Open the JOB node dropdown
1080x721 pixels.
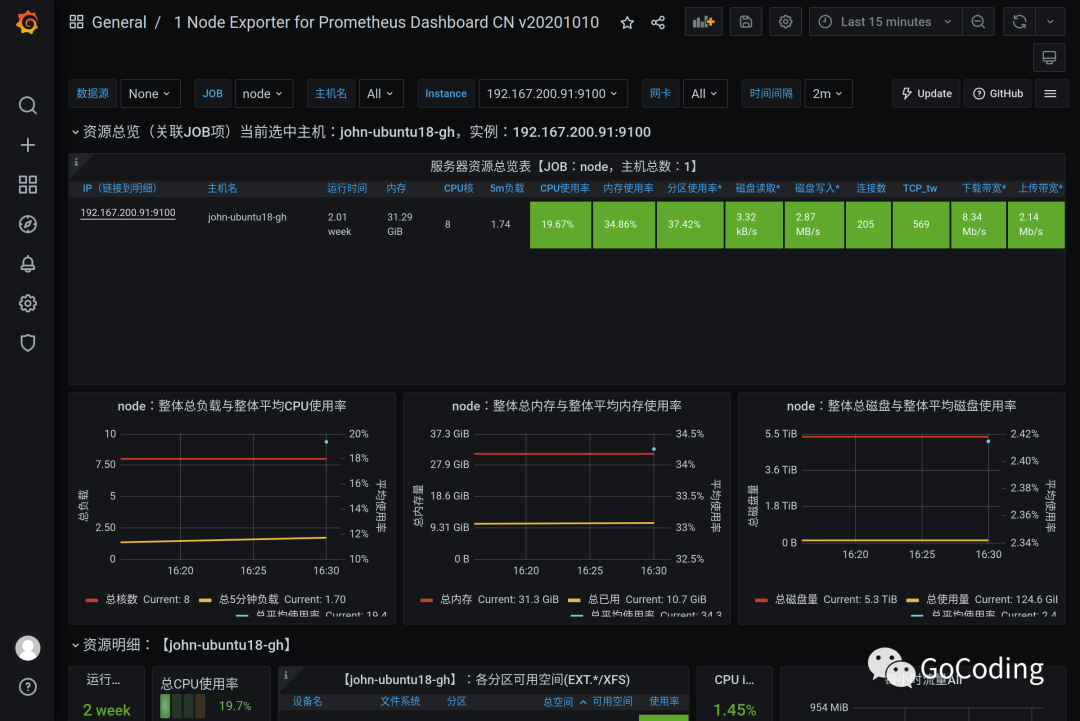point(263,94)
